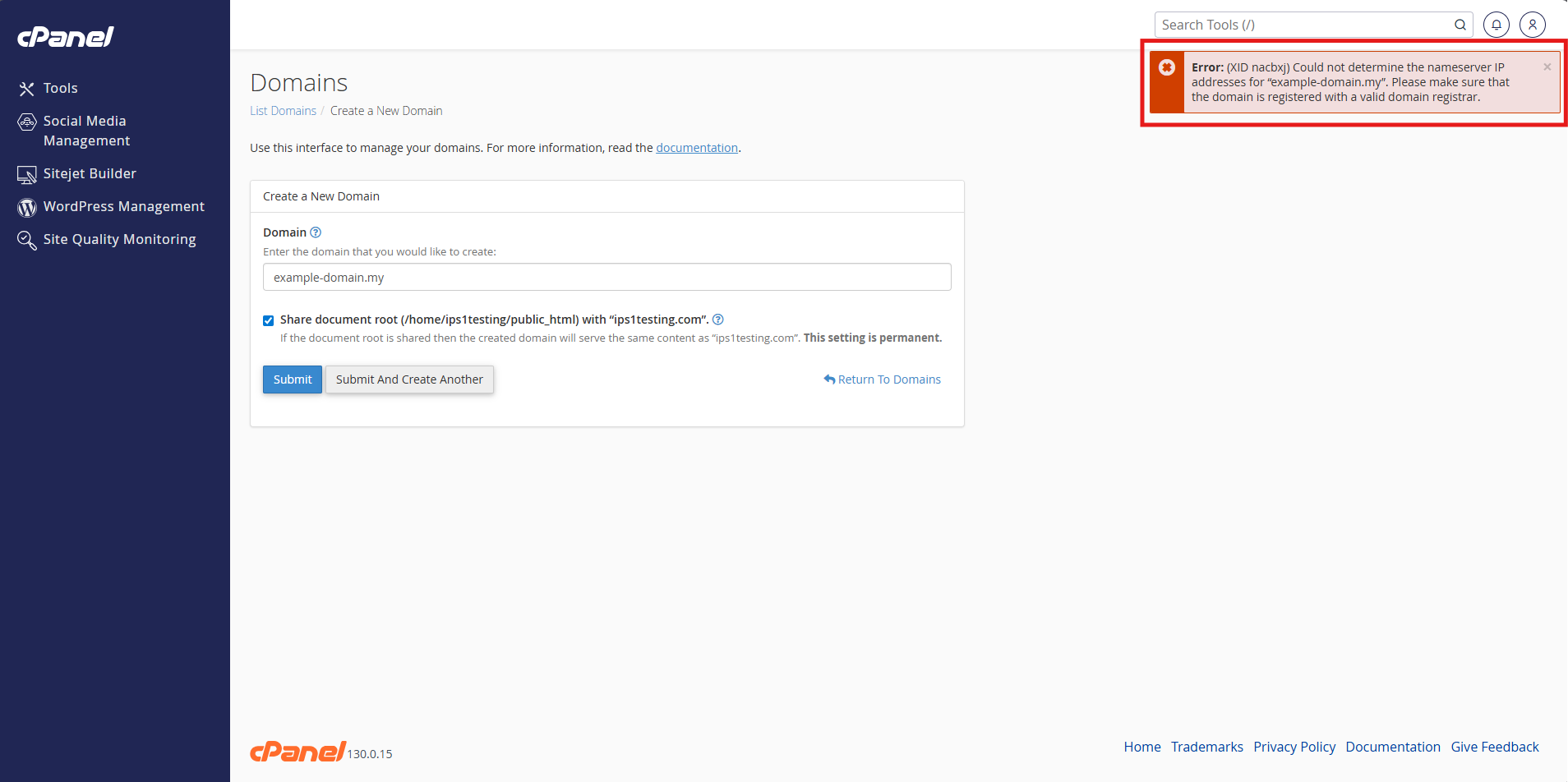The image size is (1568, 782).
Task: Focus the Search Tools box
Action: pos(1303,25)
